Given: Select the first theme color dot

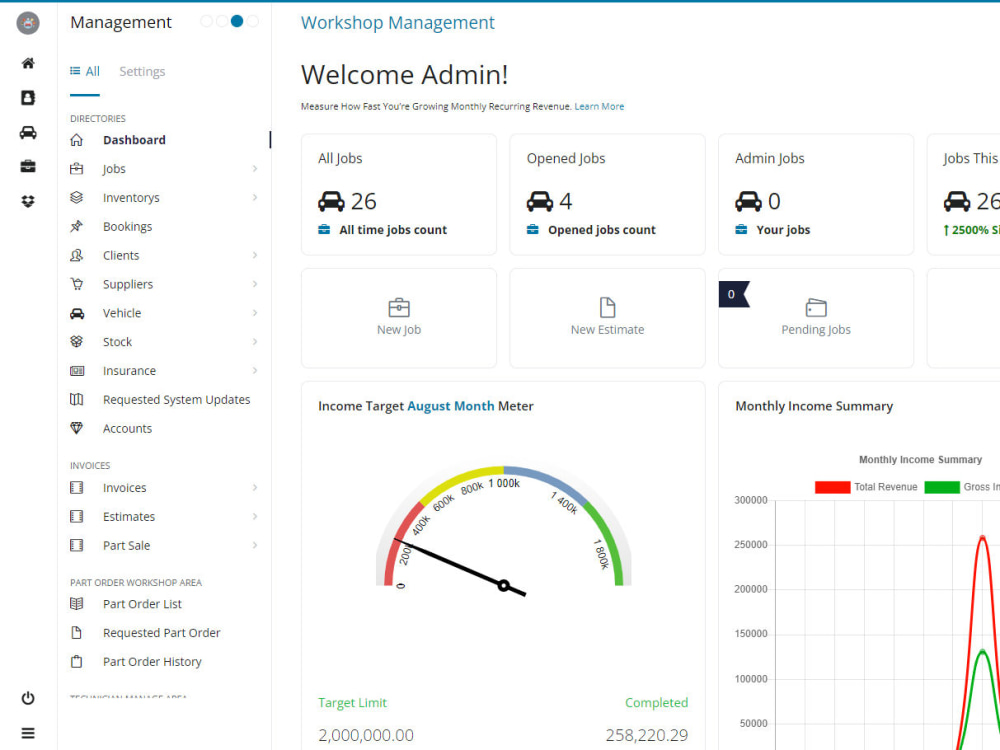Looking at the screenshot, I should [206, 21].
